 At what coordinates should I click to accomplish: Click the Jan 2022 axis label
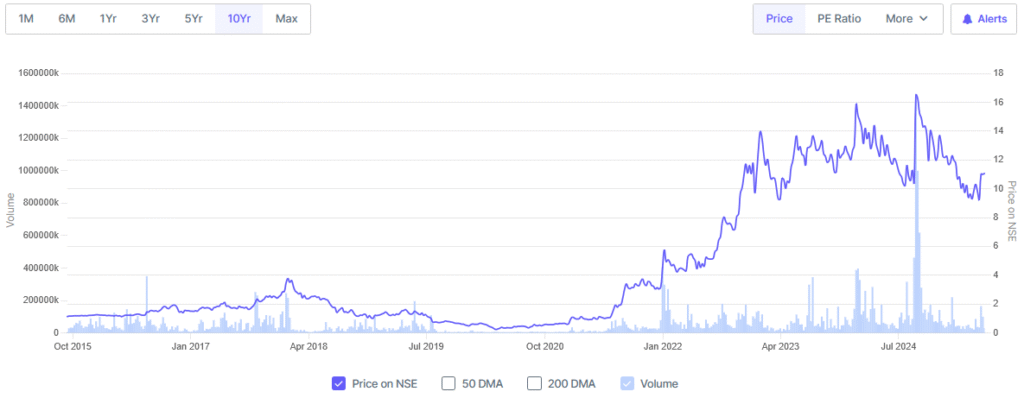(x=663, y=346)
